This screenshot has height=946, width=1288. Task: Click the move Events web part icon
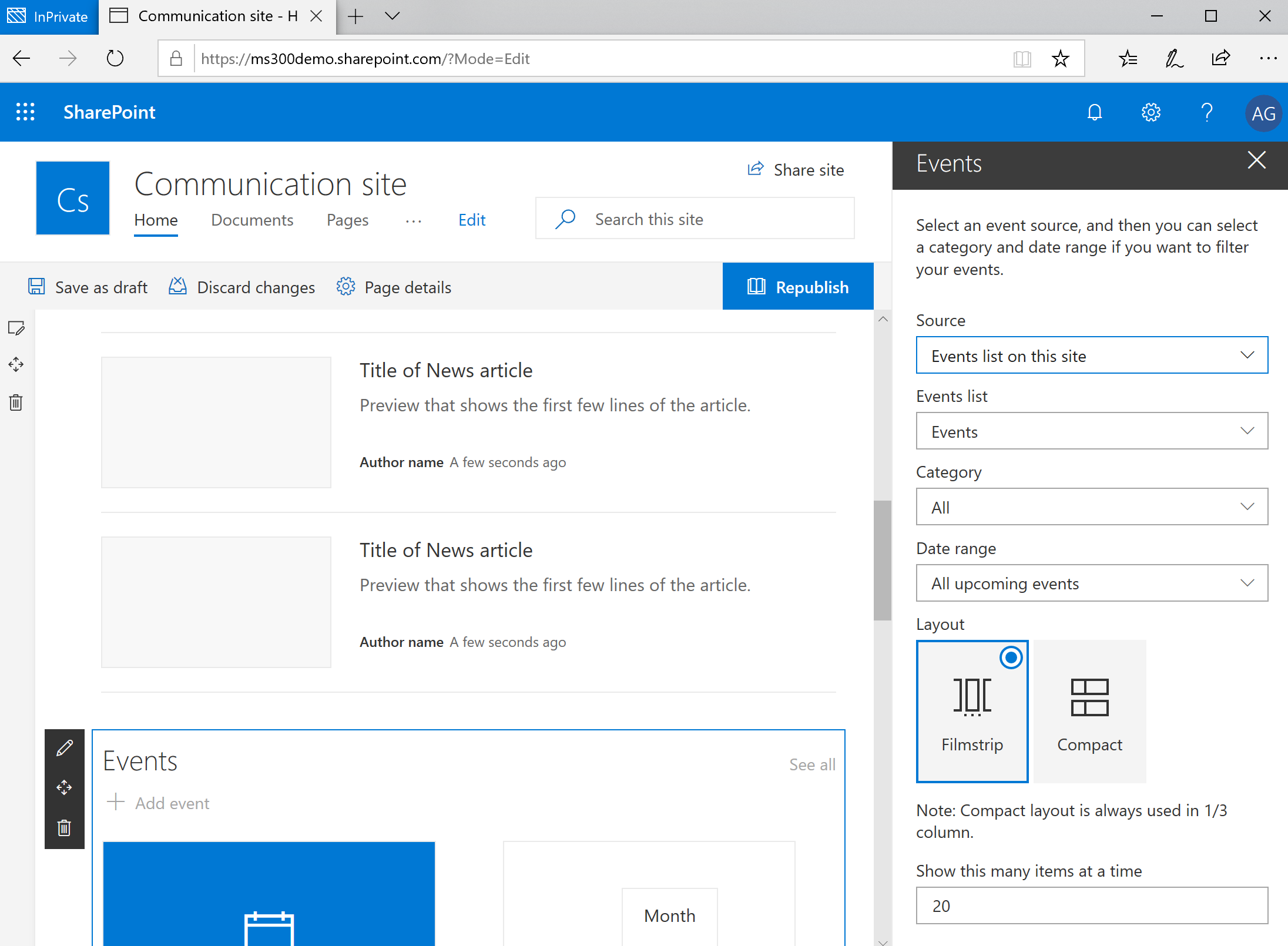pyautogui.click(x=64, y=787)
